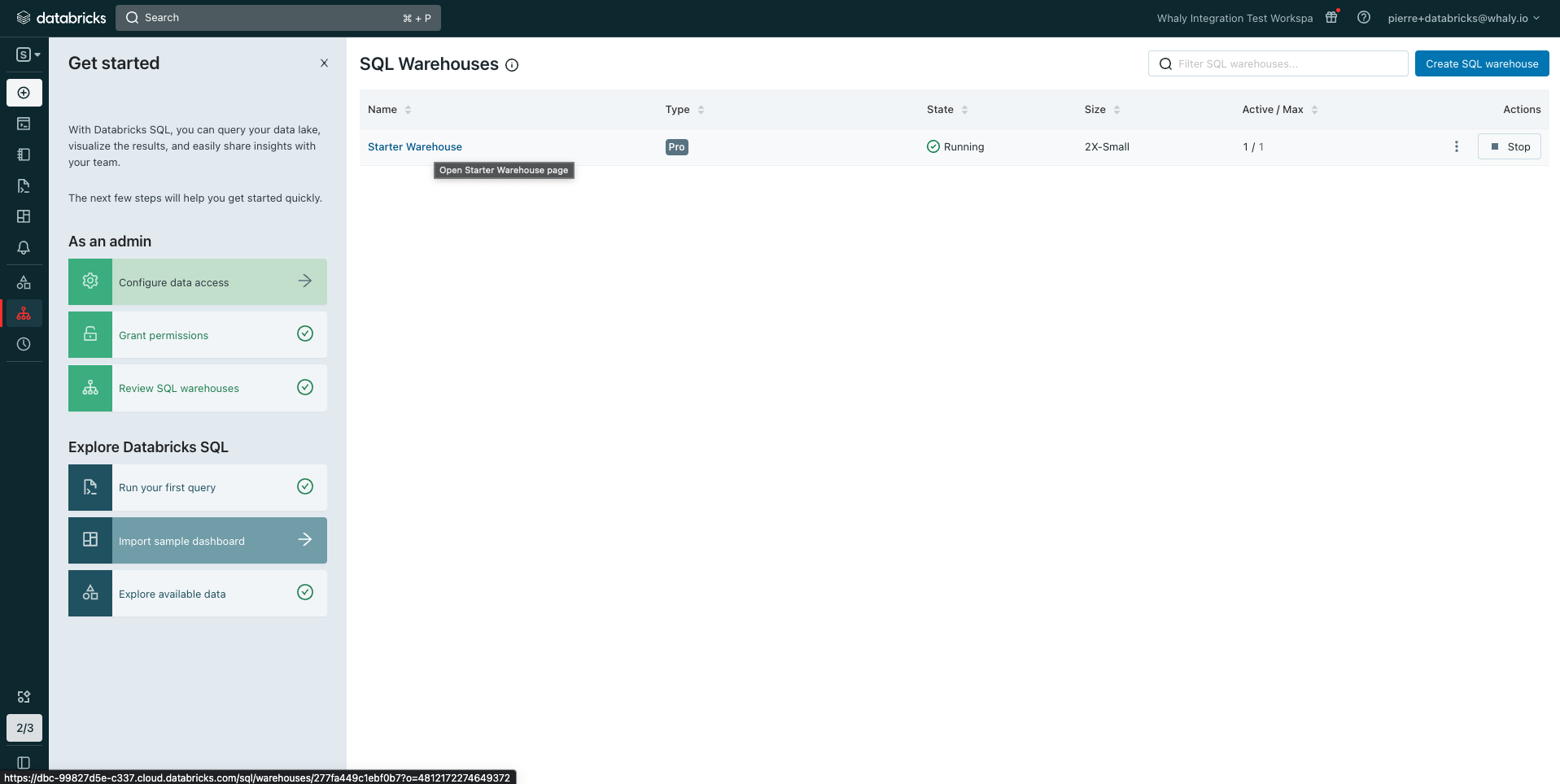This screenshot has height=784, width=1560.
Task: Open Starter Warehouse kebab actions menu
Action: point(1456,146)
